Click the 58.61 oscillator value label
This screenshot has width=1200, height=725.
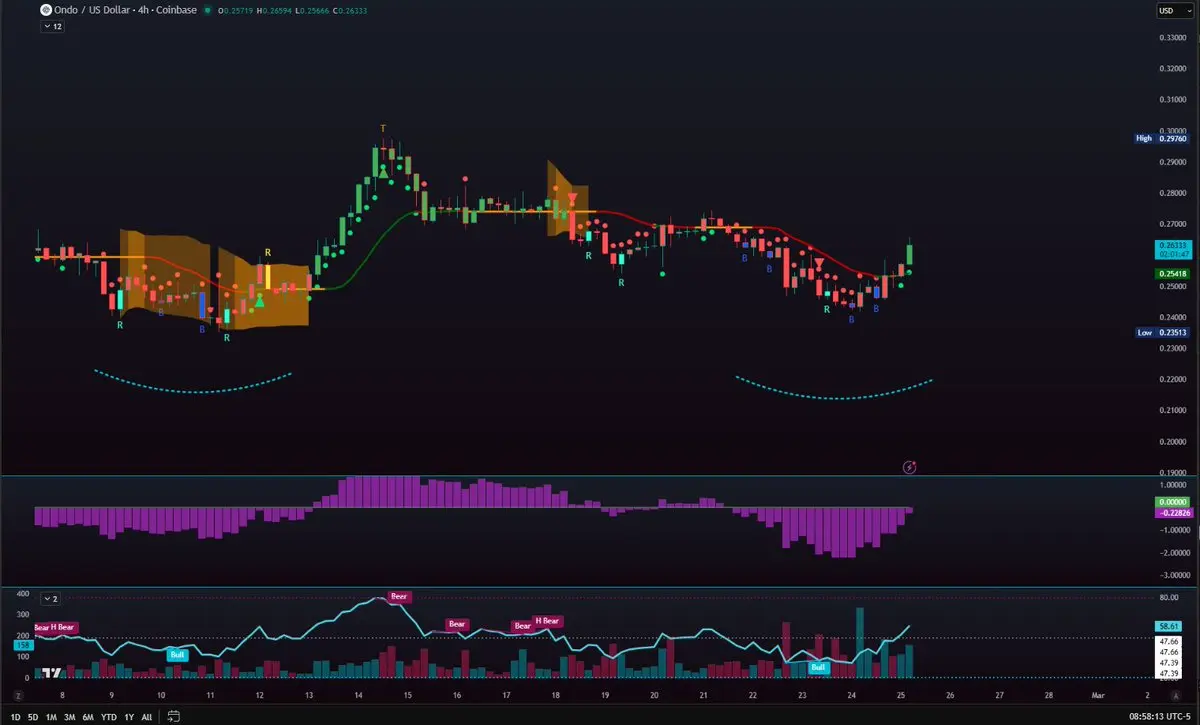pos(1168,626)
